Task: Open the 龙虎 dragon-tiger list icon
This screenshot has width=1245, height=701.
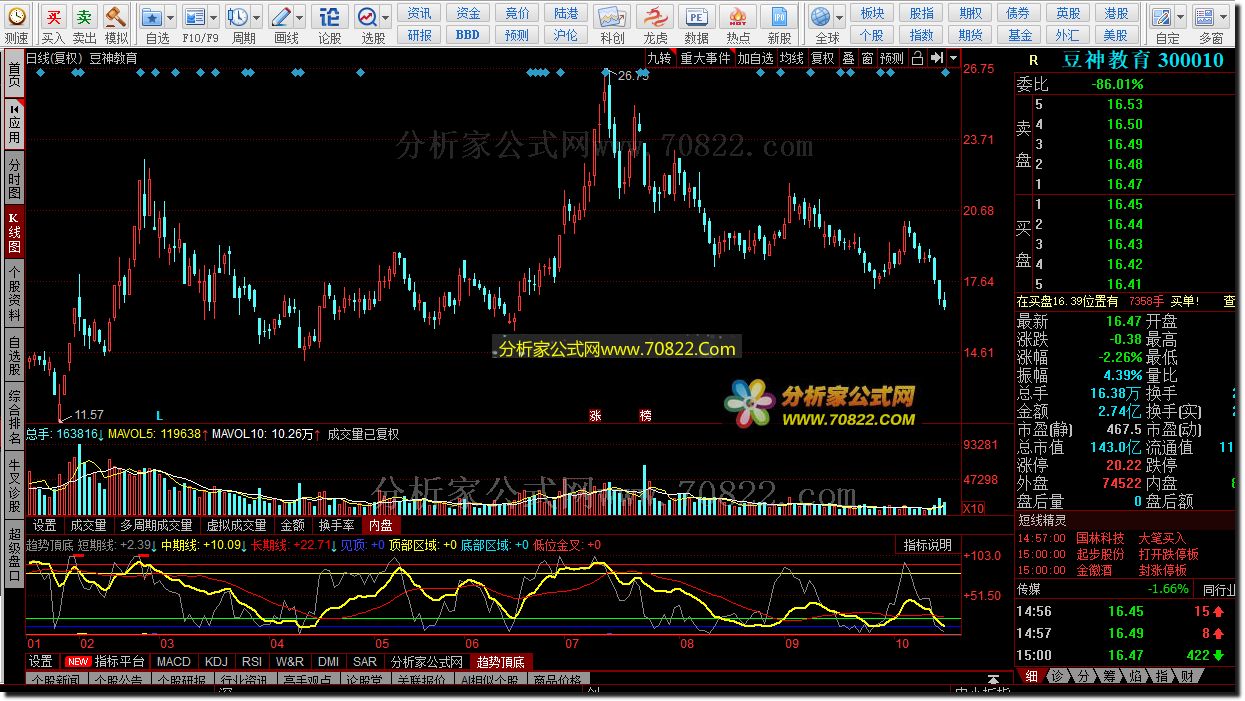Action: point(655,17)
